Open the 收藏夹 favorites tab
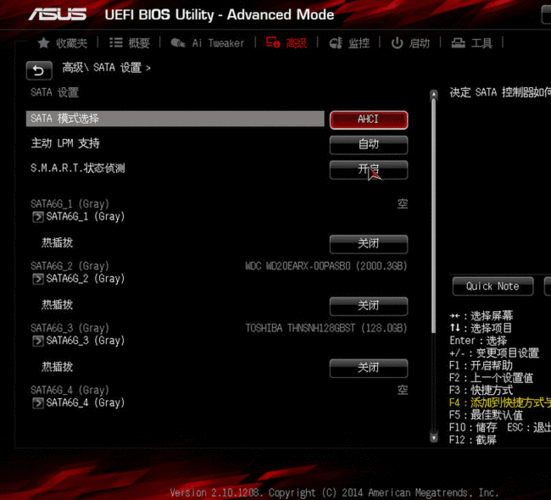The image size is (551, 500). (x=63, y=43)
